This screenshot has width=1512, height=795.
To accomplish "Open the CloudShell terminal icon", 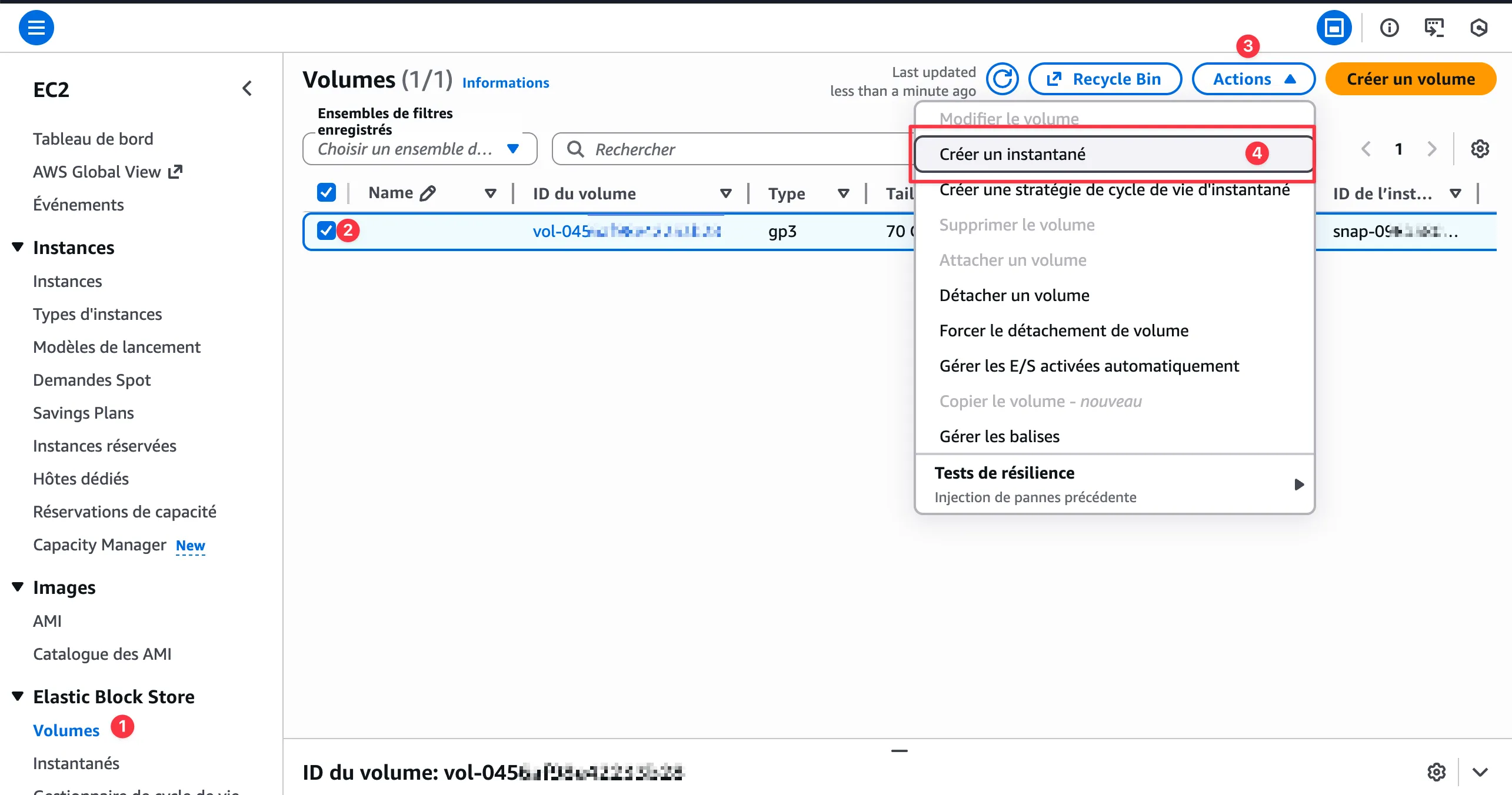I will coord(1434,28).
